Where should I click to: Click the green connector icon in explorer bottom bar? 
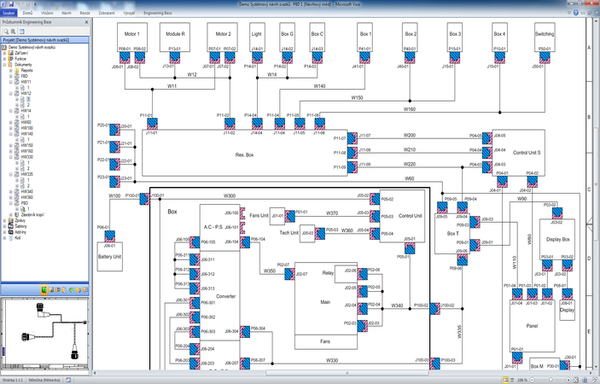[x=44, y=290]
